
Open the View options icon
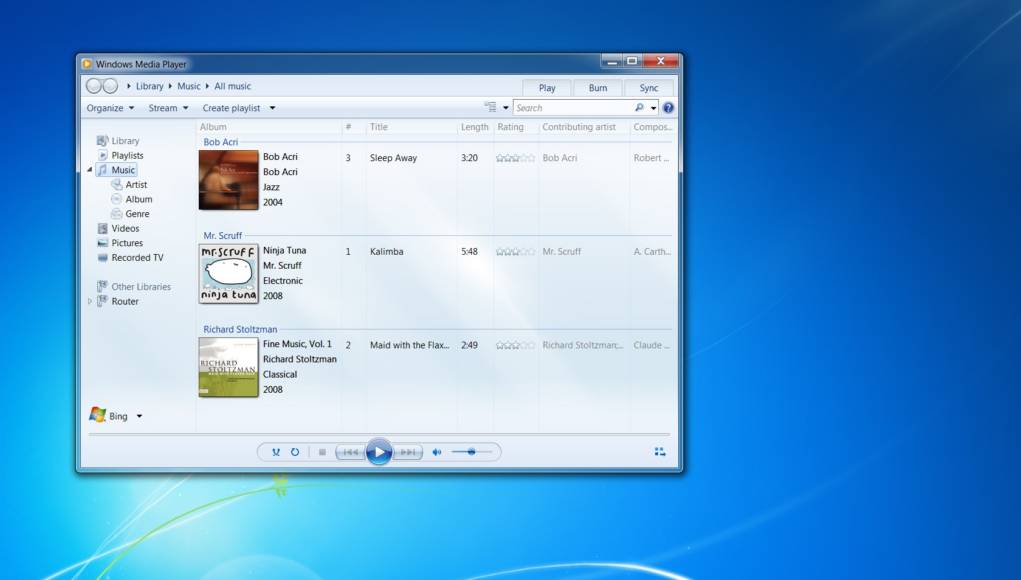490,108
